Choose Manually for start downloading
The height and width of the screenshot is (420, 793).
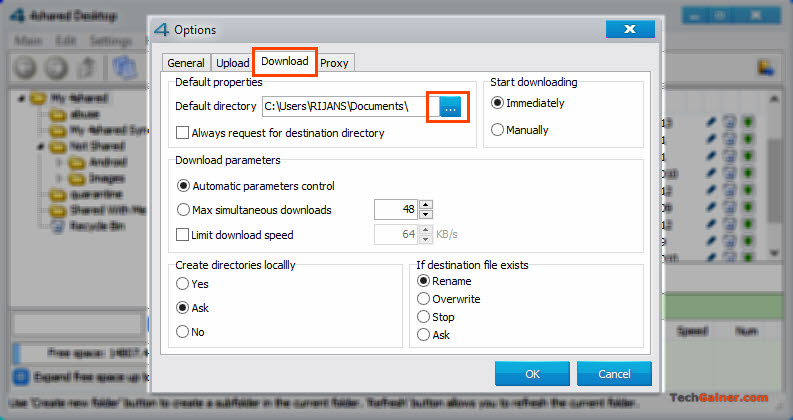(520, 130)
